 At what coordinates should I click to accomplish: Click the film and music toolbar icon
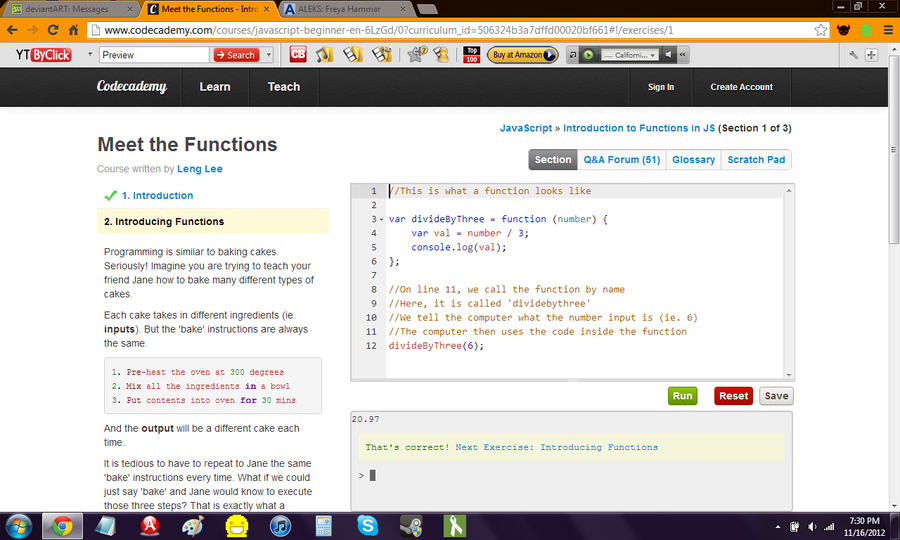click(x=381, y=55)
